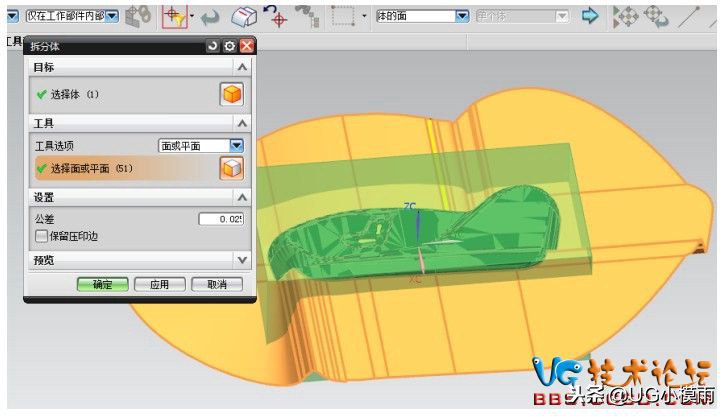The height and width of the screenshot is (417, 727).
Task: Click the 3D box icon in toolbar
Action: tap(244, 16)
